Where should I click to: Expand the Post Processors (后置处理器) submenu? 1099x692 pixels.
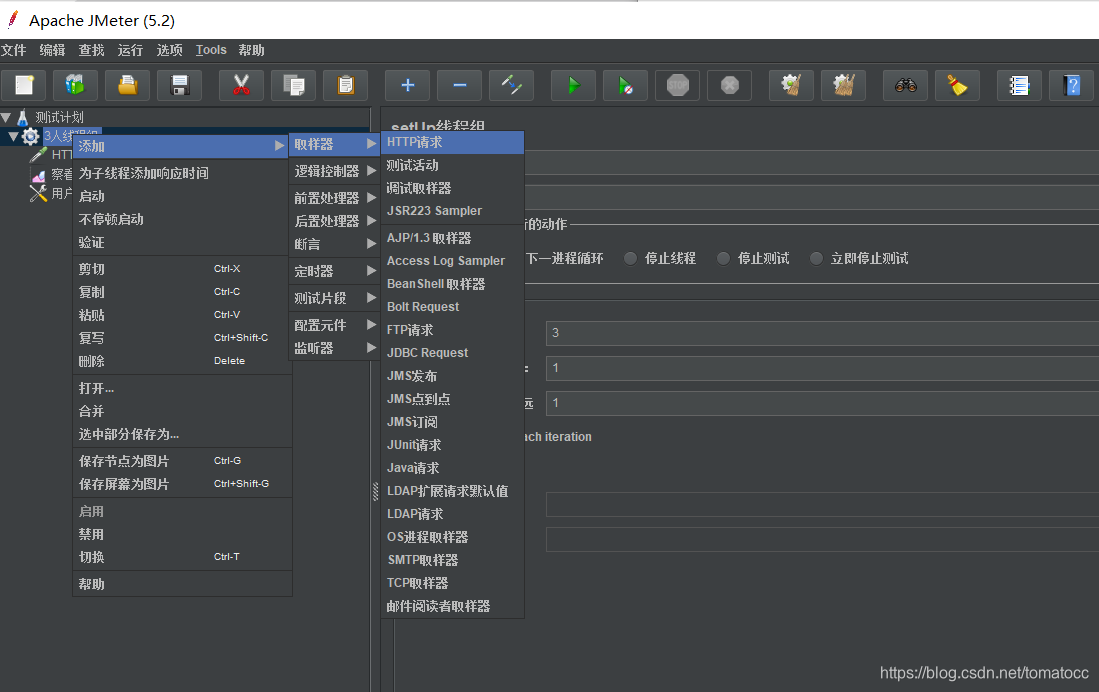pos(334,221)
